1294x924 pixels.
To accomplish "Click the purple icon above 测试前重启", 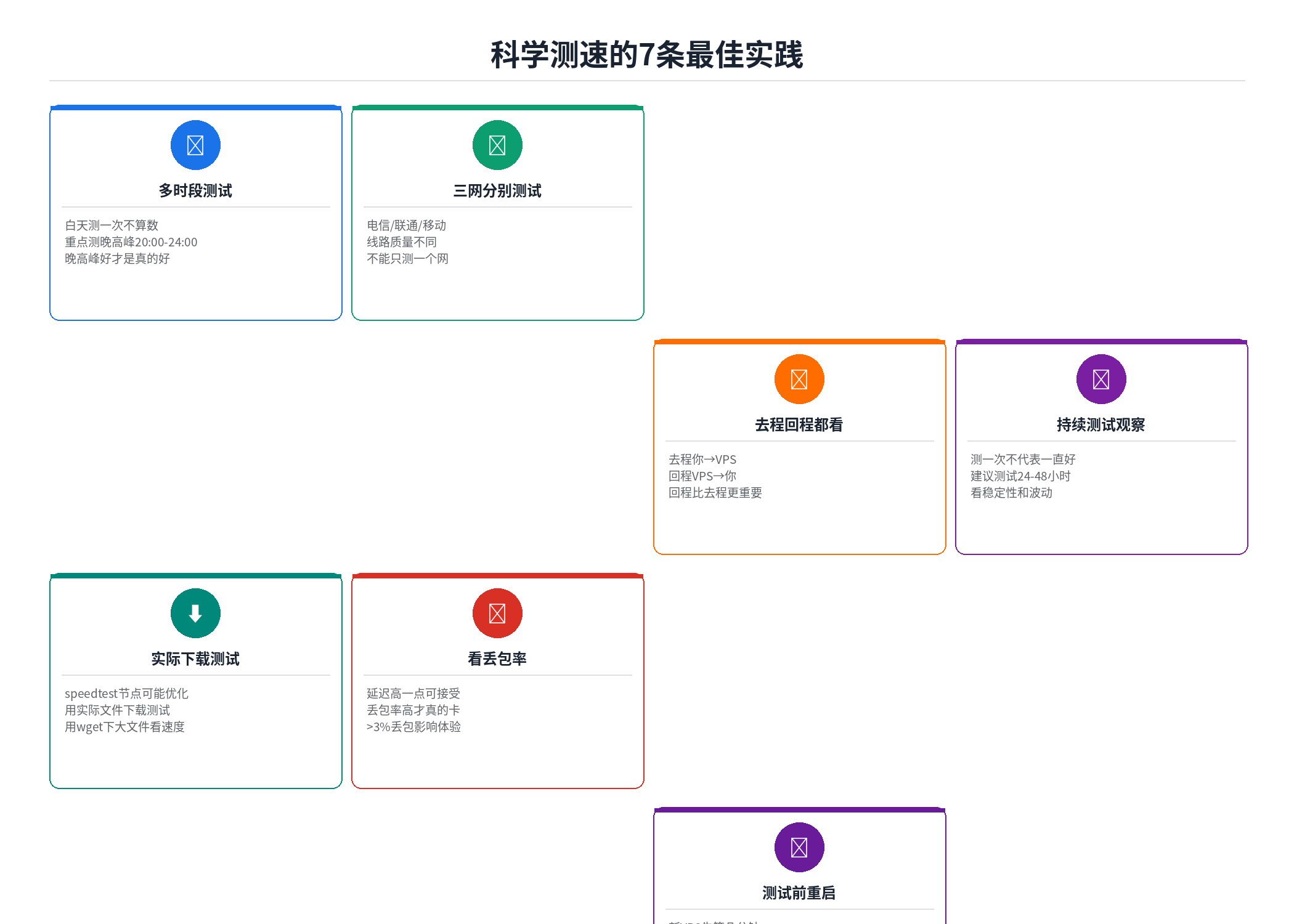I will [x=799, y=848].
